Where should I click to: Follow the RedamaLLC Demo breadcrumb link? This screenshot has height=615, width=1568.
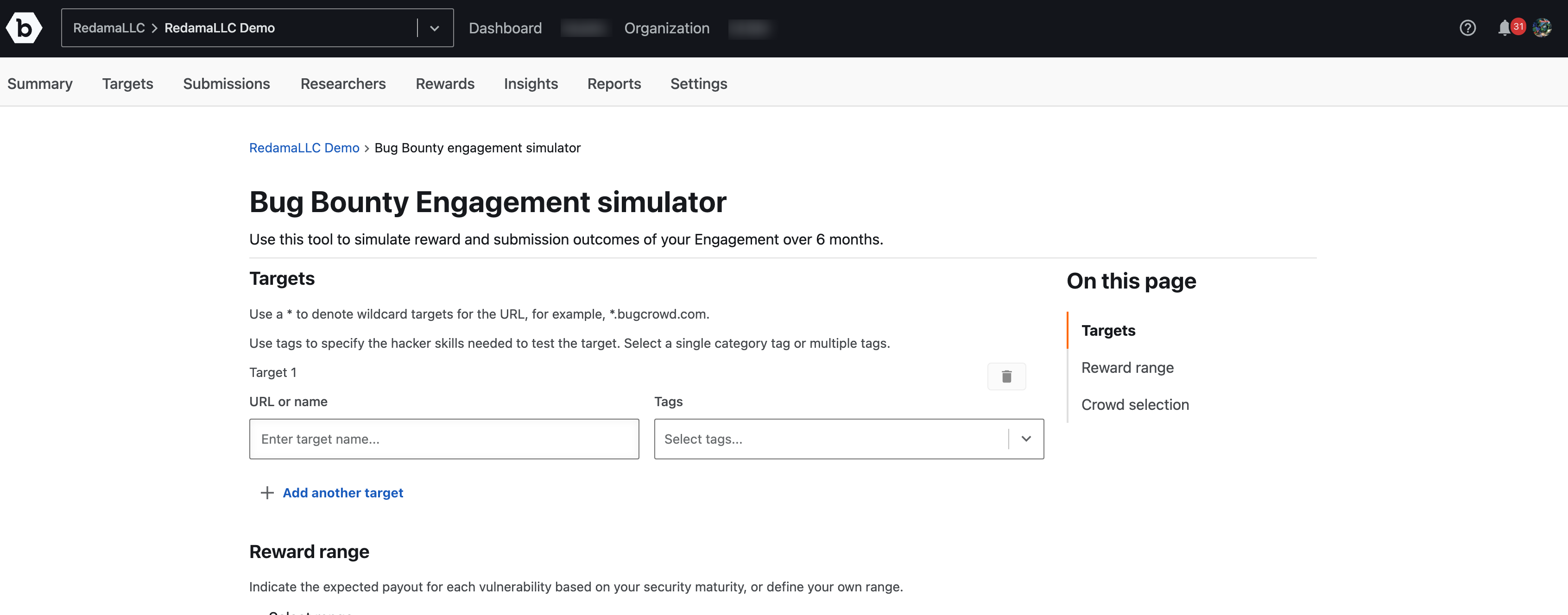pyautogui.click(x=304, y=148)
